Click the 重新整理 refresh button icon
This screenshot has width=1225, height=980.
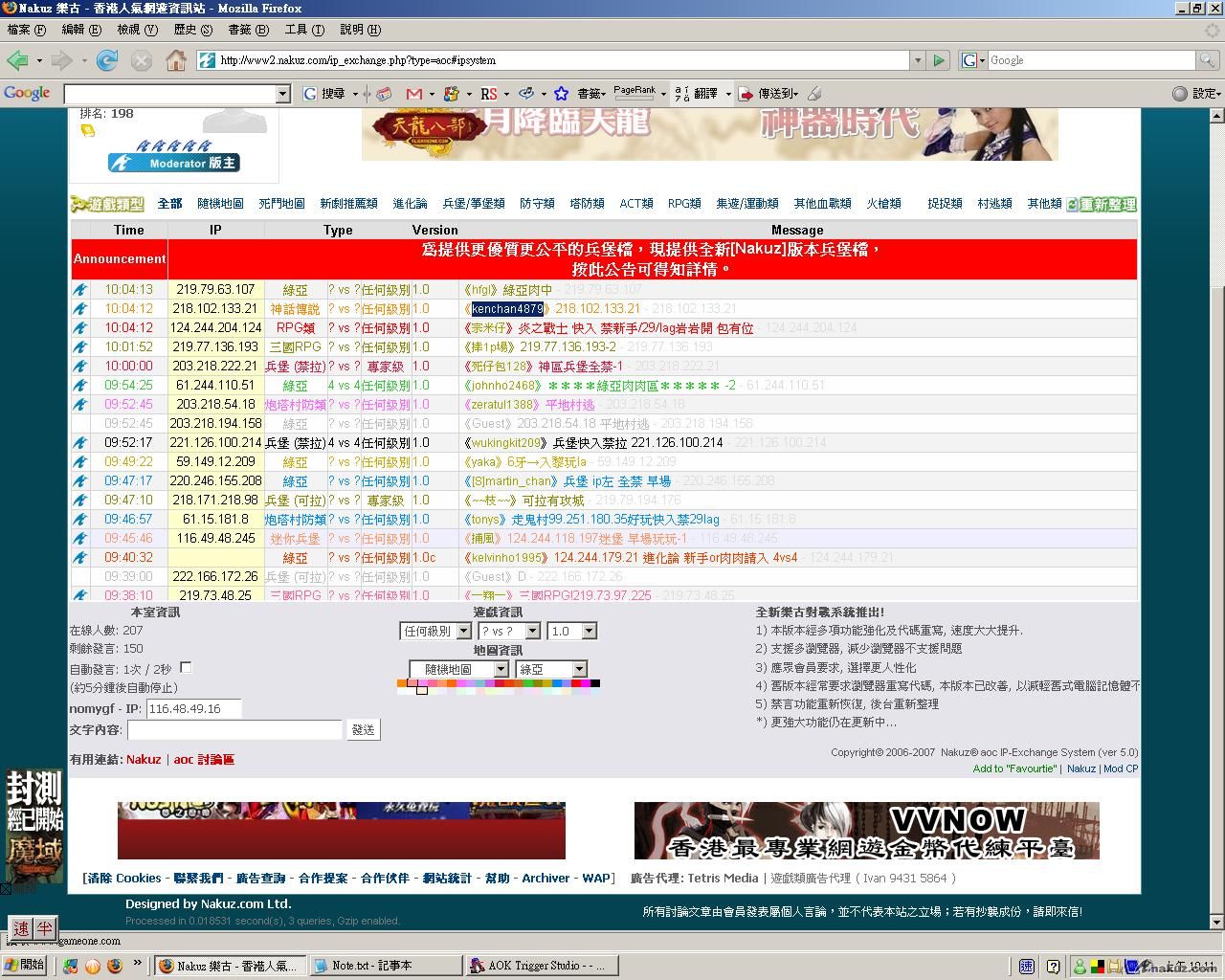pyautogui.click(x=1102, y=204)
